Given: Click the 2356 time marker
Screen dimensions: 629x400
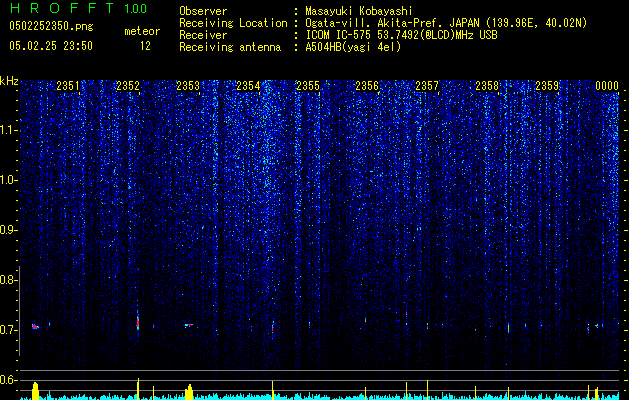Looking at the screenshot, I should click(x=367, y=86).
